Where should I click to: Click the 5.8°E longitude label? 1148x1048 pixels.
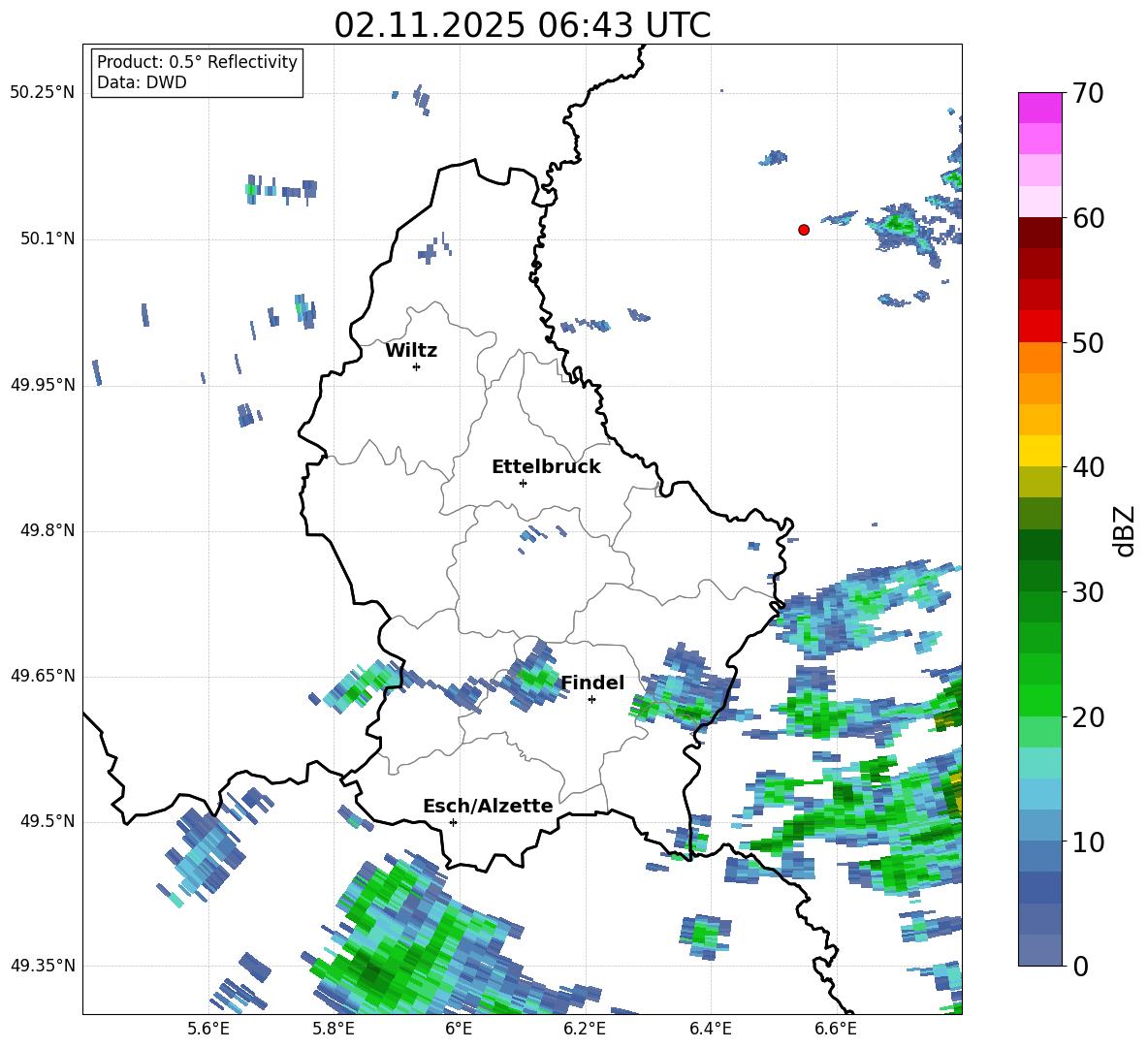(334, 1029)
